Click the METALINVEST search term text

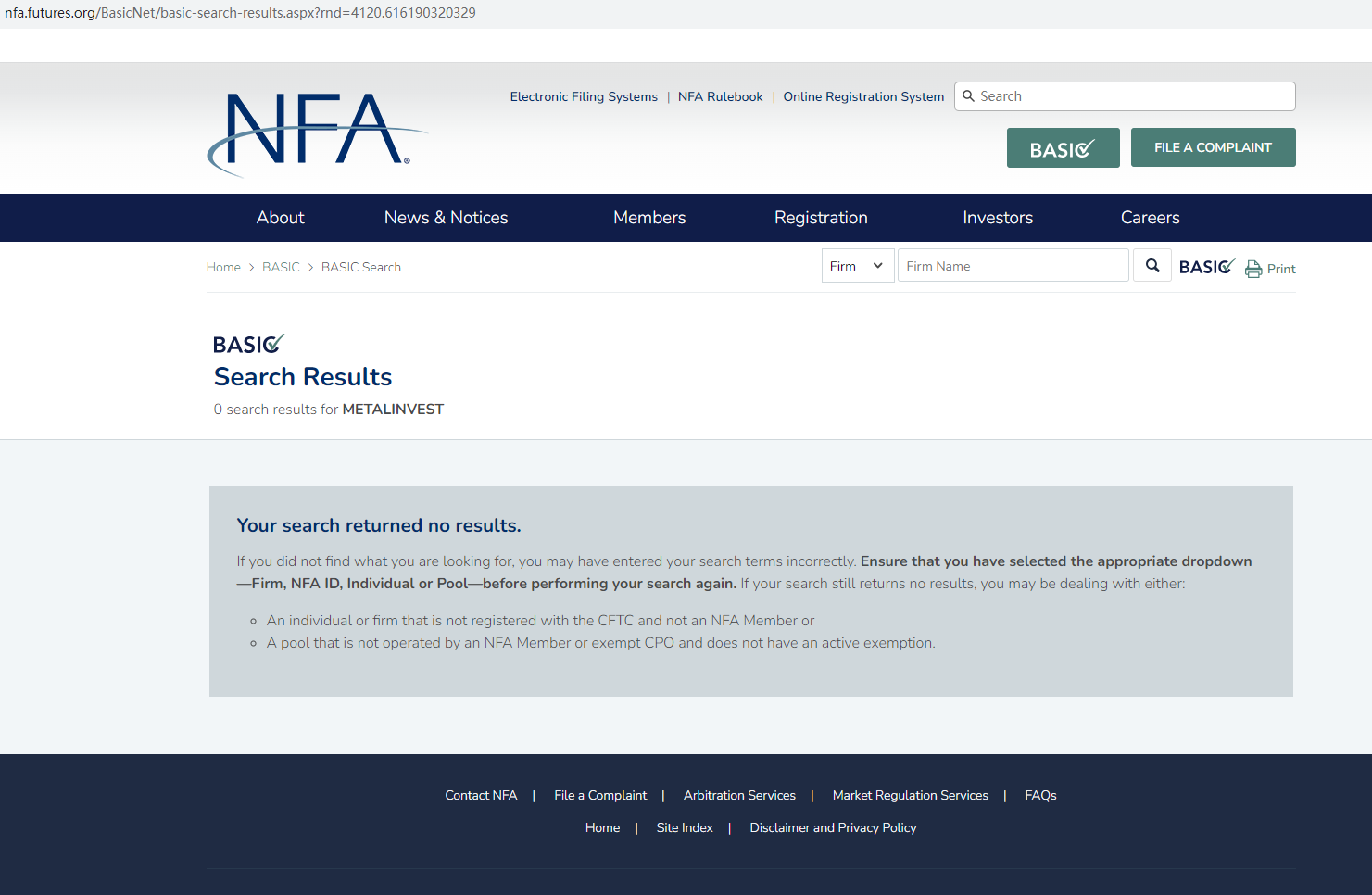tap(393, 410)
